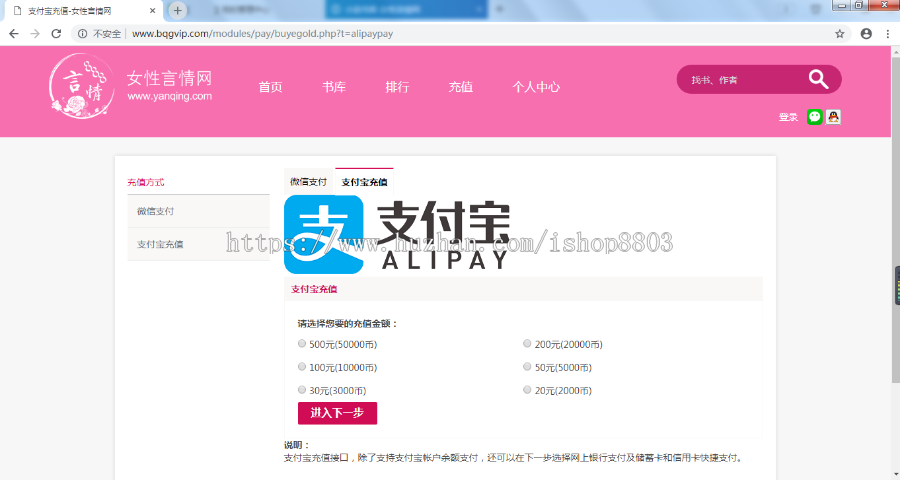The width and height of the screenshot is (900, 480).
Task: Bookmark page with the star icon
Action: 840,34
